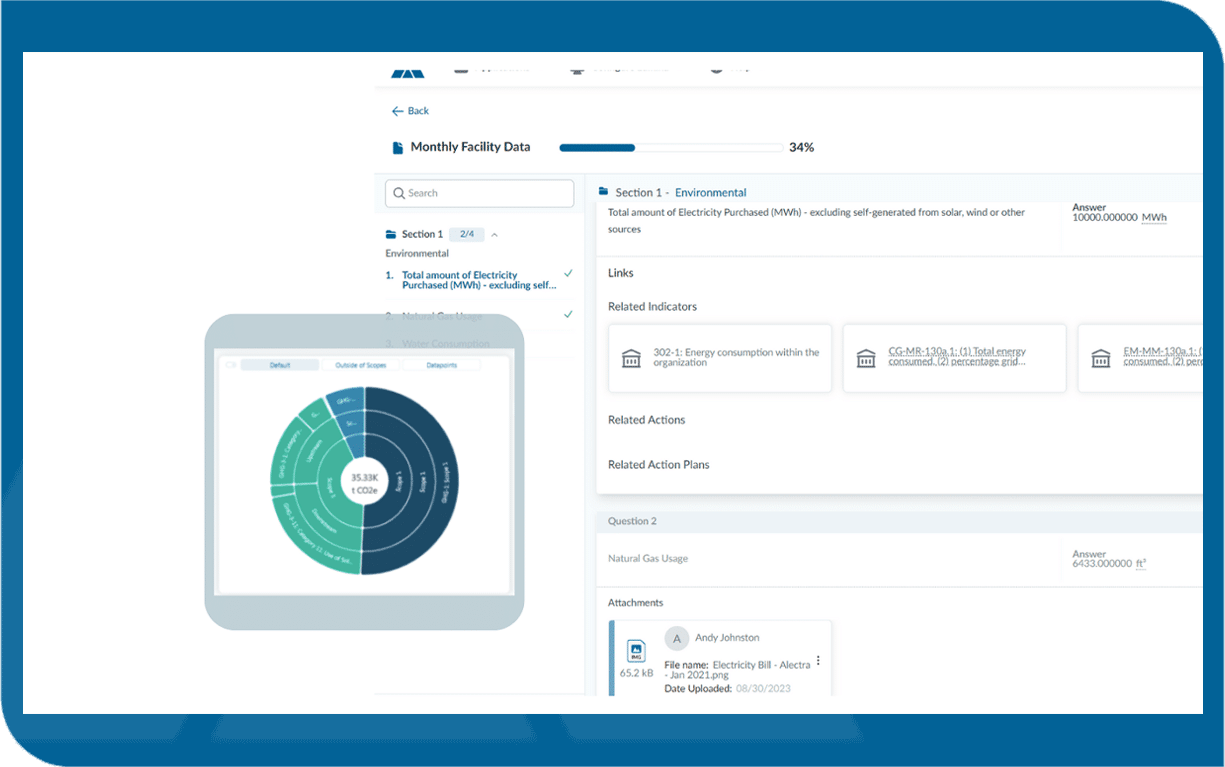Click the 34% completion progress bar
The width and height of the screenshot is (1225, 767).
670,148
